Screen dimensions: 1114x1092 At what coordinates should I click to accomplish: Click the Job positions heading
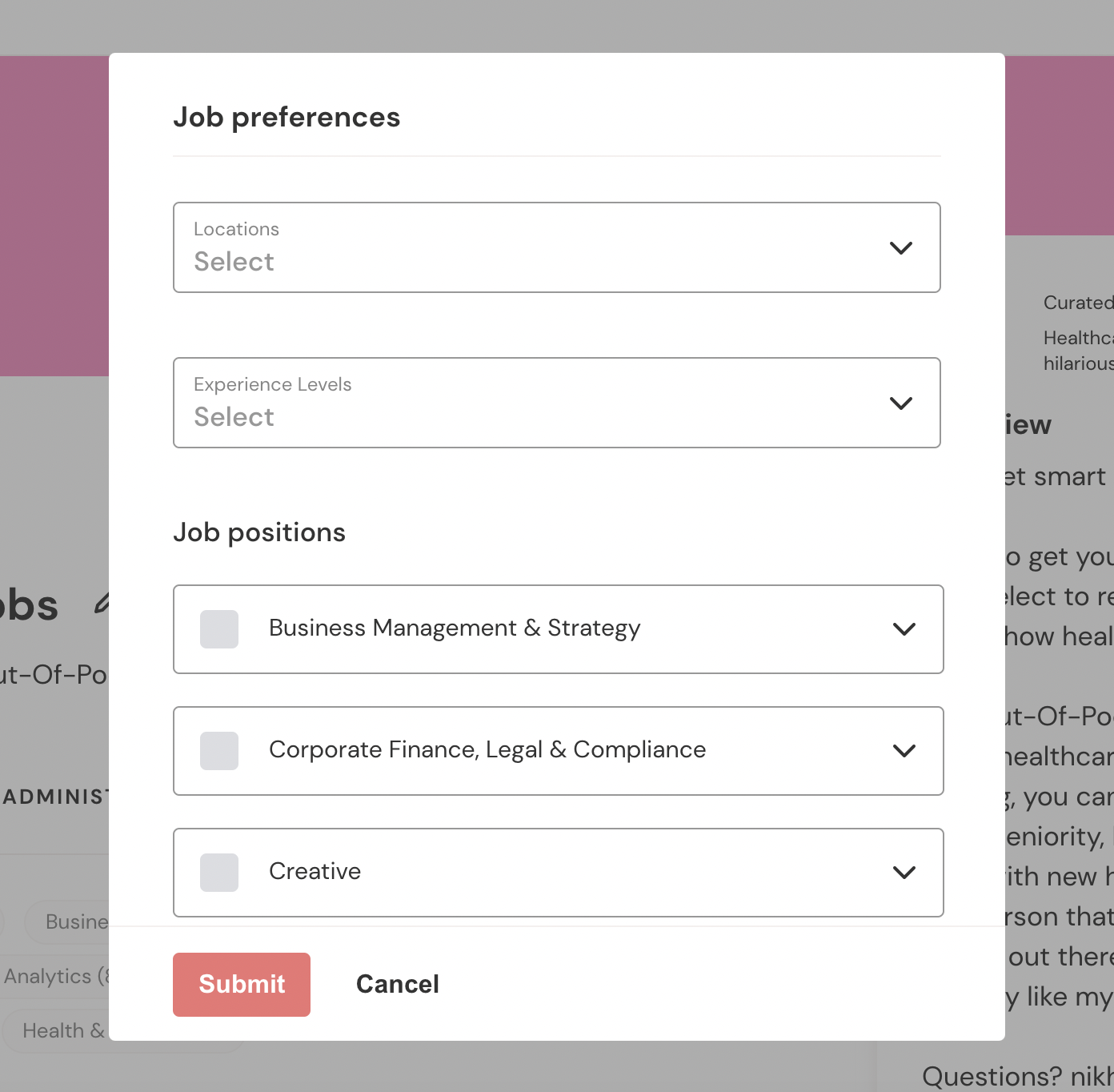coord(259,533)
